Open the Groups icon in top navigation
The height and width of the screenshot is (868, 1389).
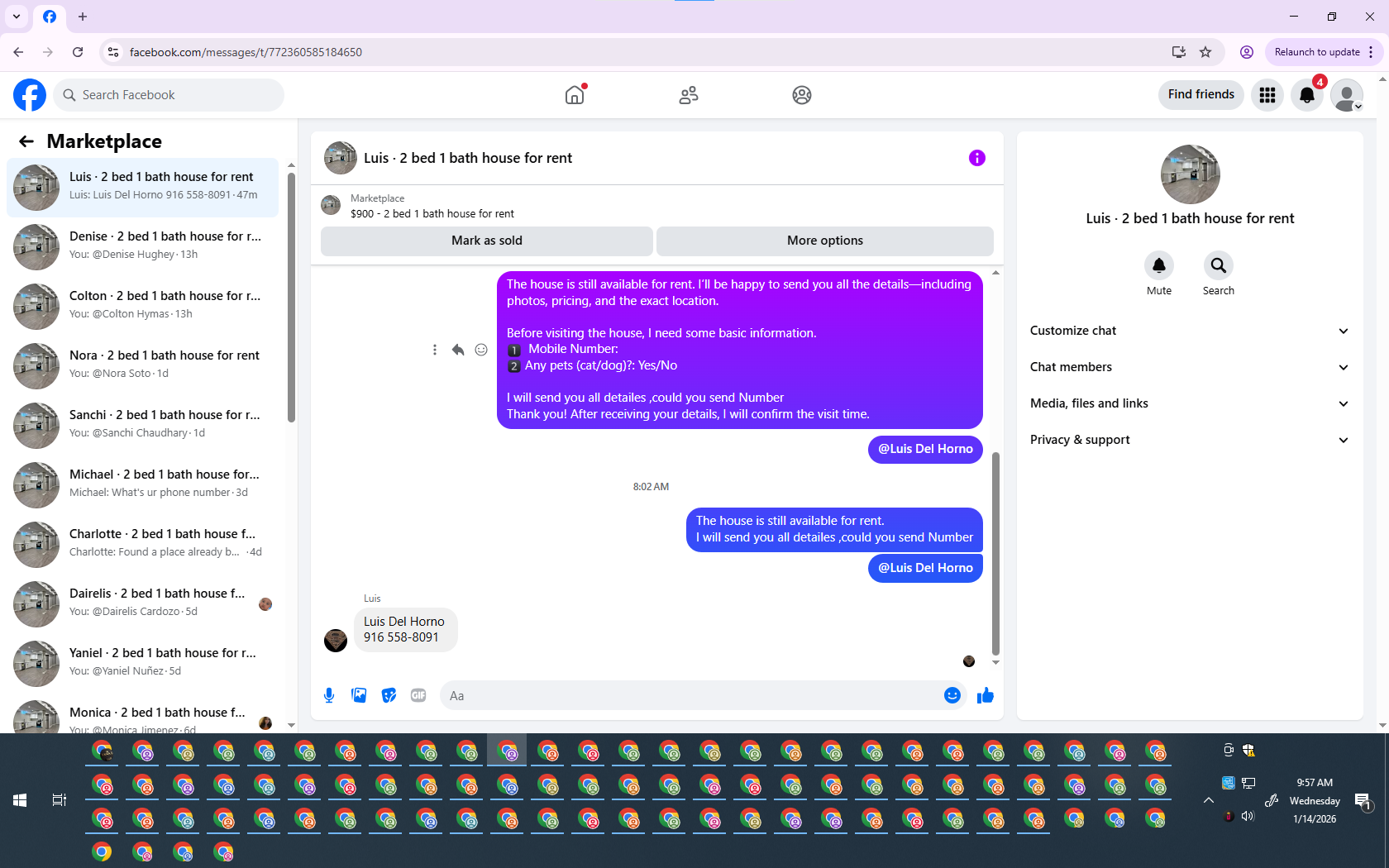802,95
